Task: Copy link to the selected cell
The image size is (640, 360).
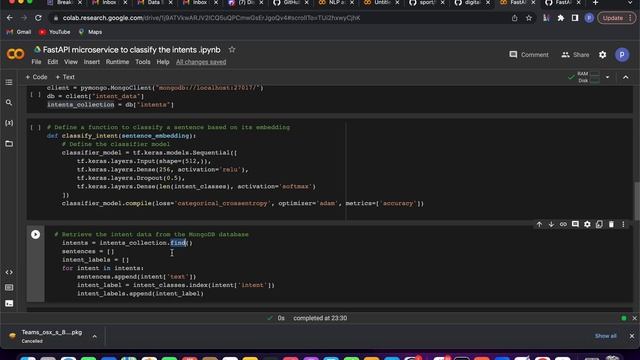Action: click(x=563, y=224)
